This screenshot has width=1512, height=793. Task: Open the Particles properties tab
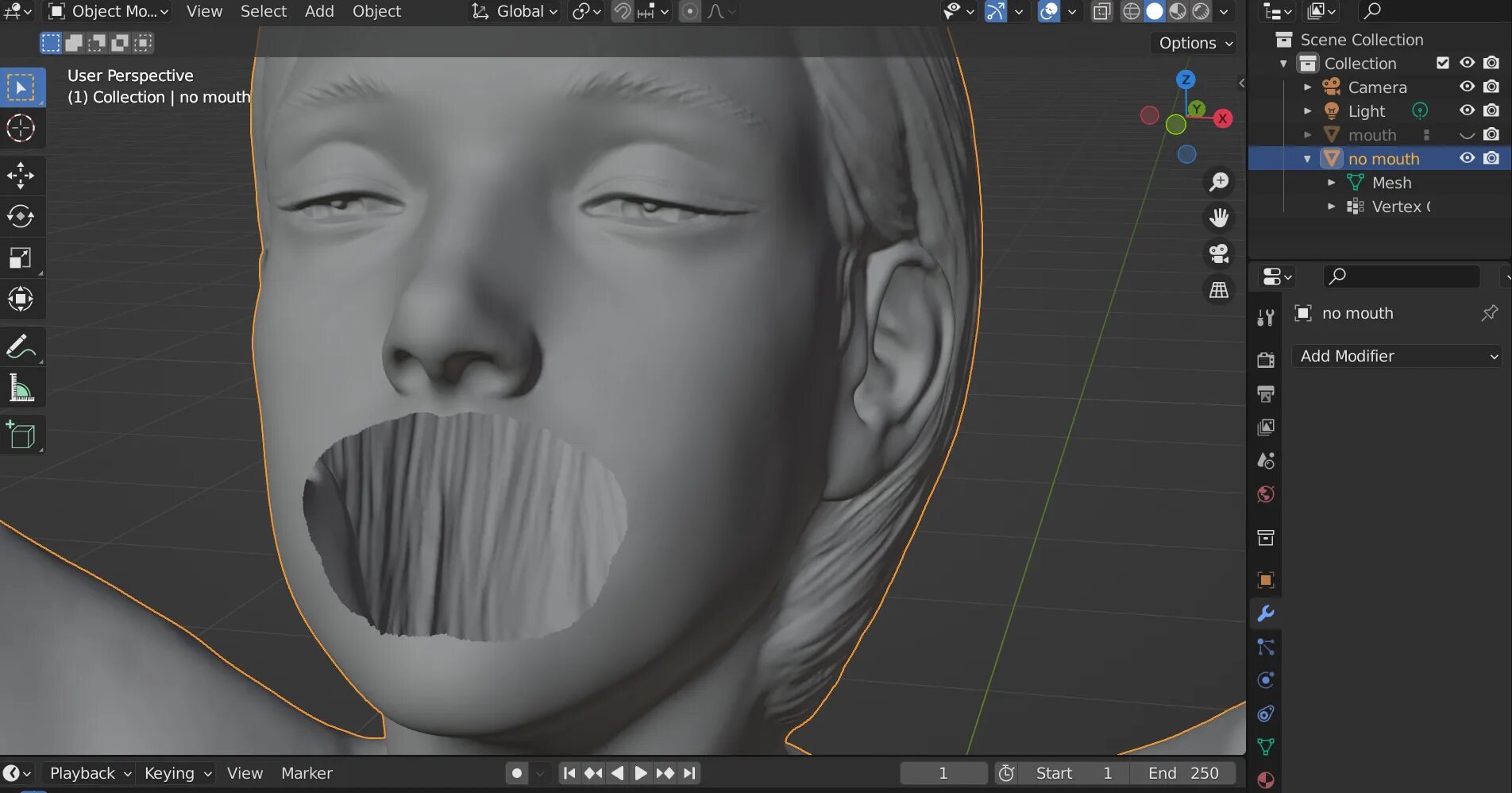tap(1266, 647)
